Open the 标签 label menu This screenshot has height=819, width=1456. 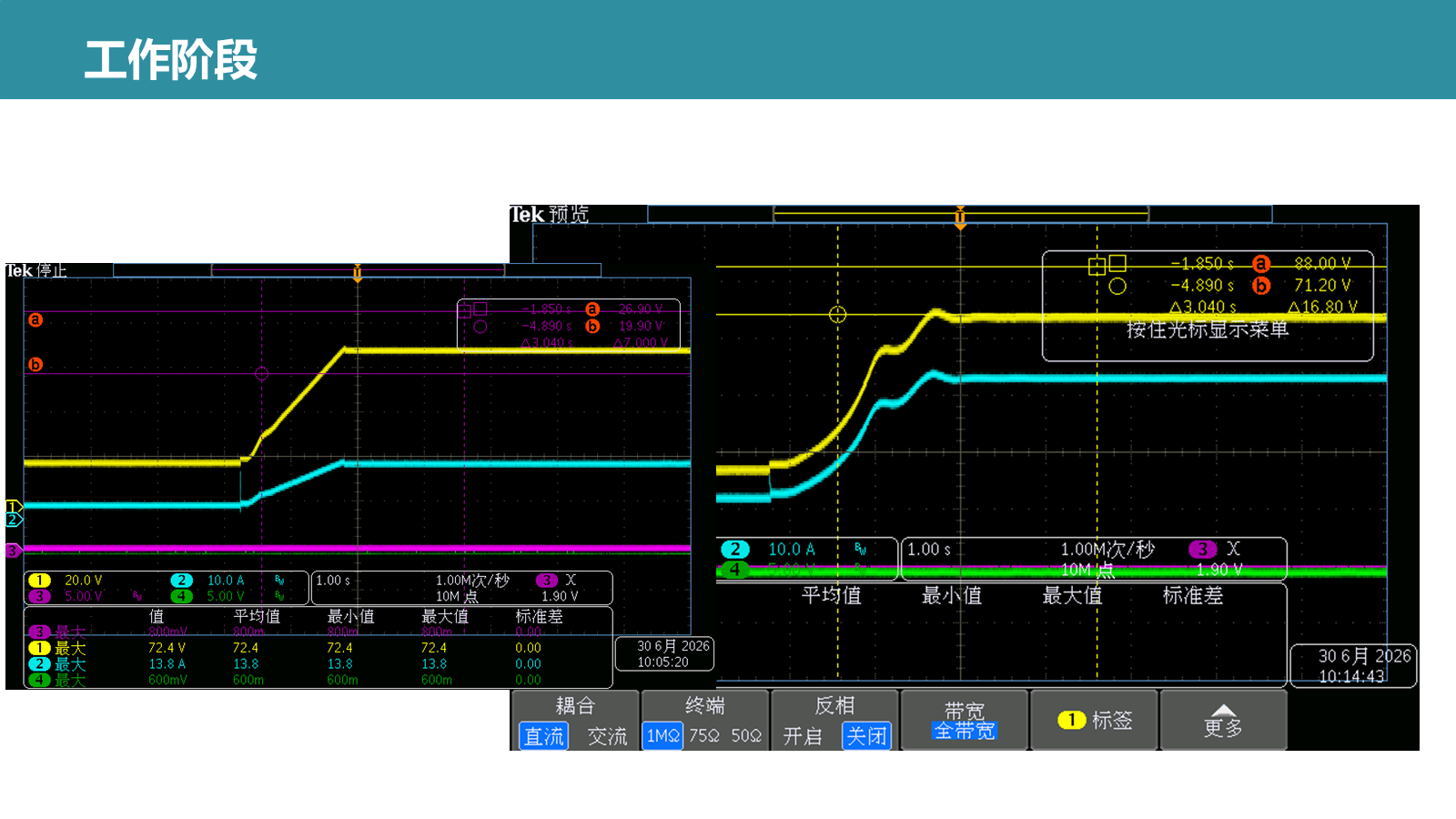pos(1094,720)
